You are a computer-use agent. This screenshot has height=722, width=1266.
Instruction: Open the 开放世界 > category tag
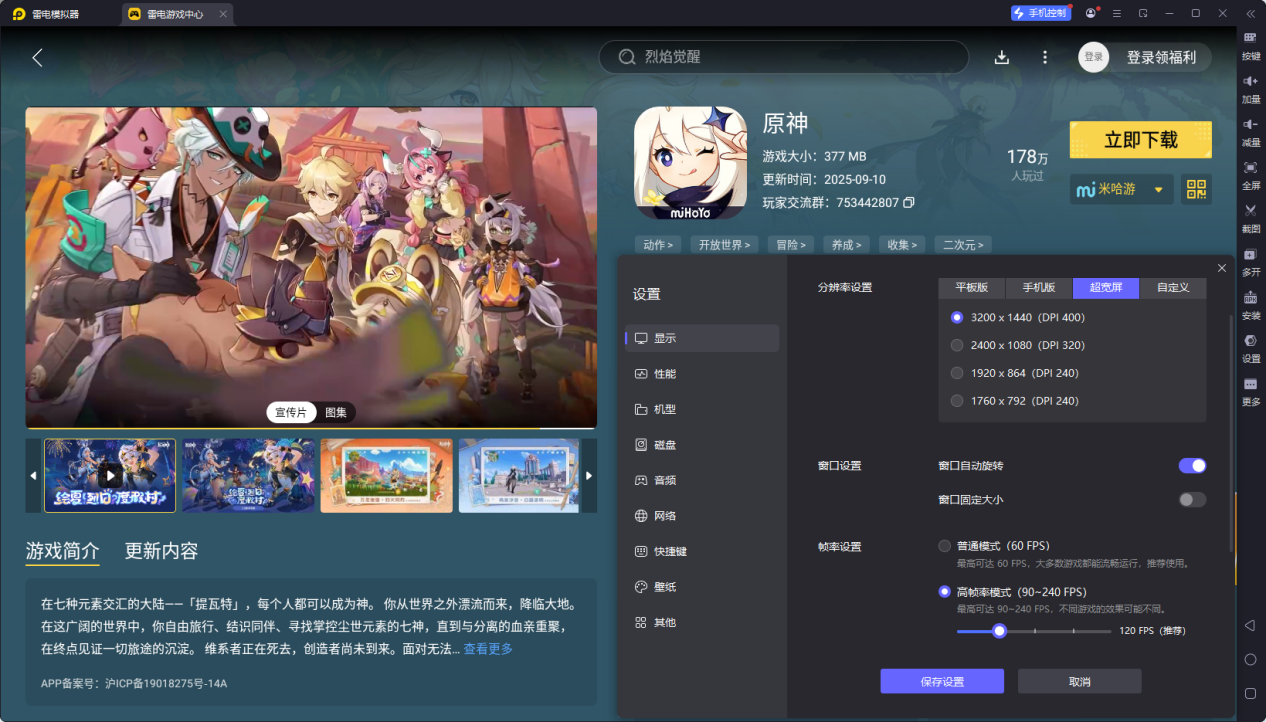tap(724, 244)
